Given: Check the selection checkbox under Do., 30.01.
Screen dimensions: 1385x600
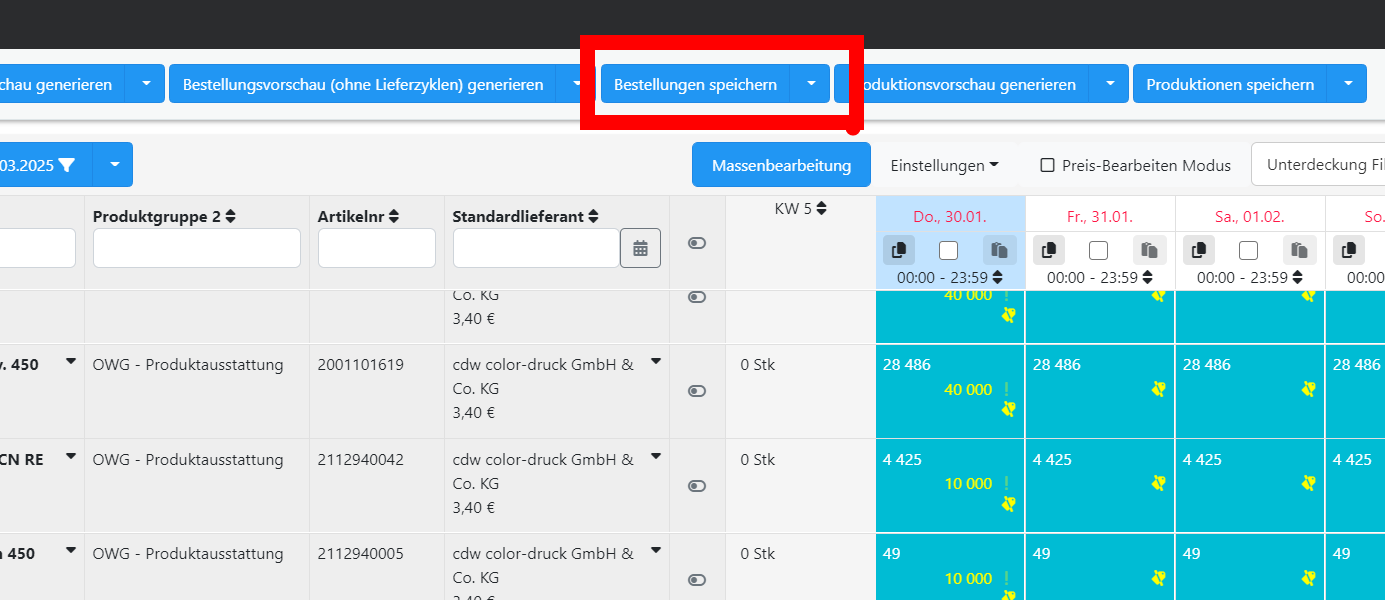Looking at the screenshot, I should (948, 250).
